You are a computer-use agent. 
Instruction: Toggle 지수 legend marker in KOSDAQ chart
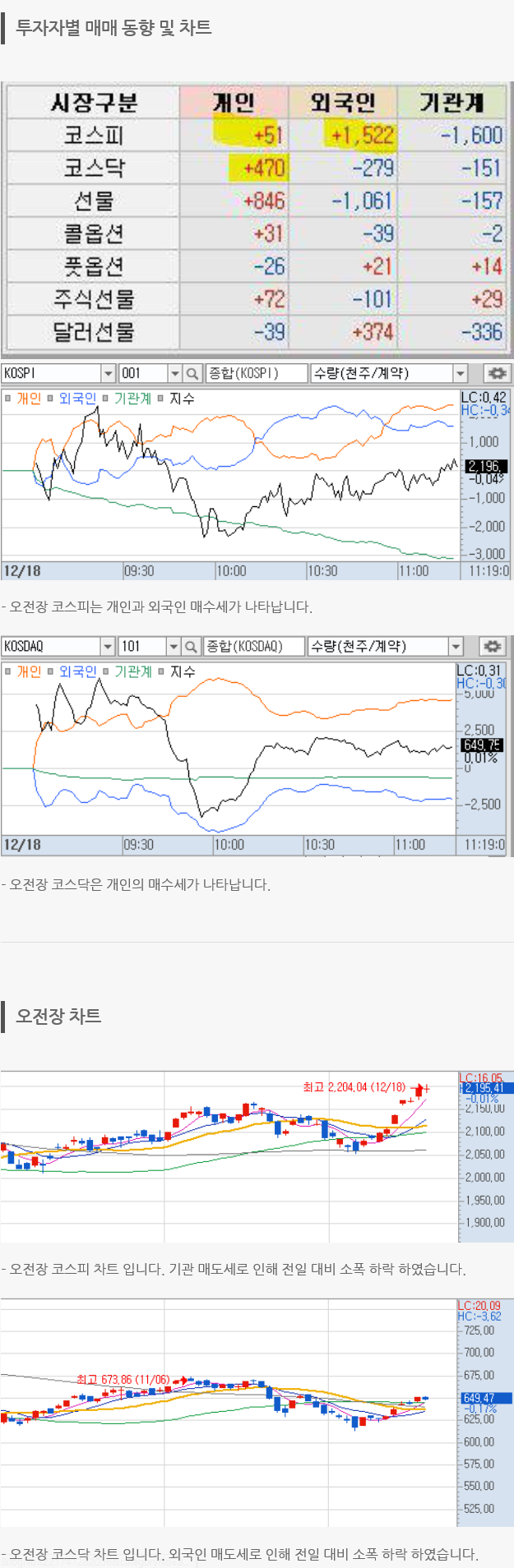tap(161, 671)
